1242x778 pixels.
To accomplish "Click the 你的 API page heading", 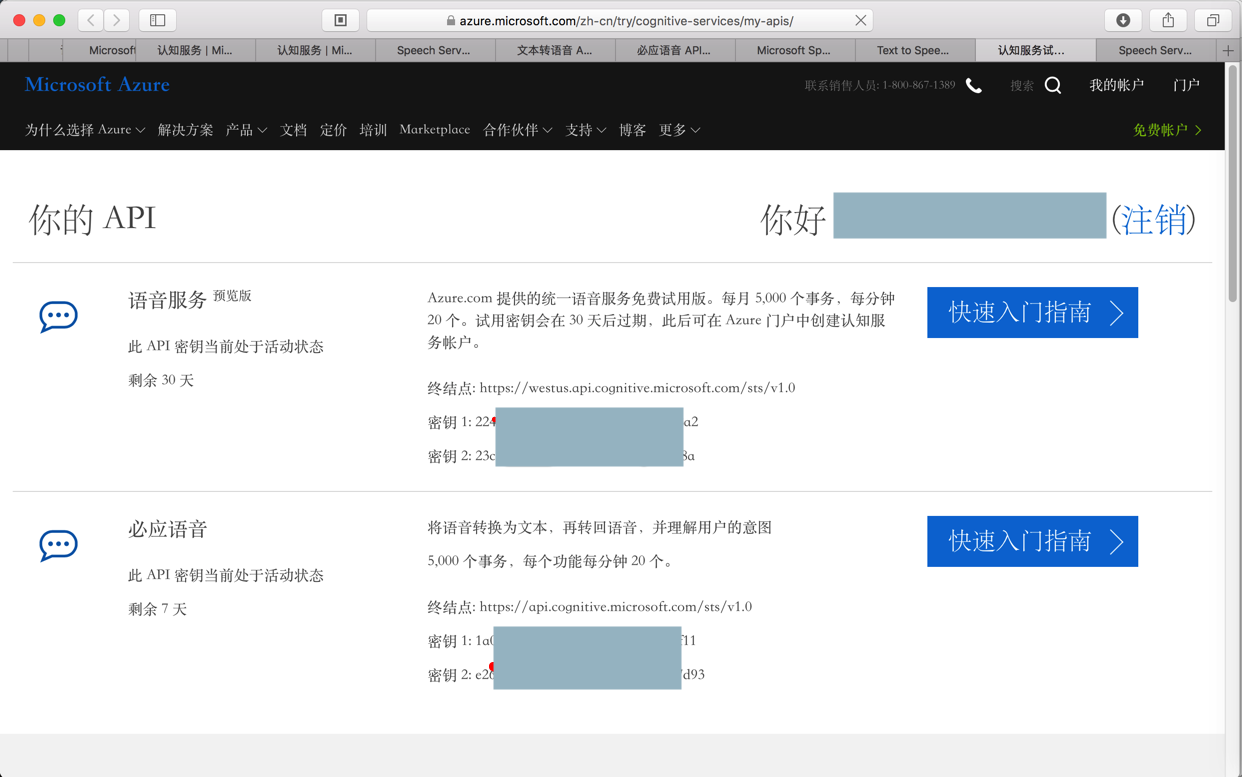I will (x=92, y=219).
